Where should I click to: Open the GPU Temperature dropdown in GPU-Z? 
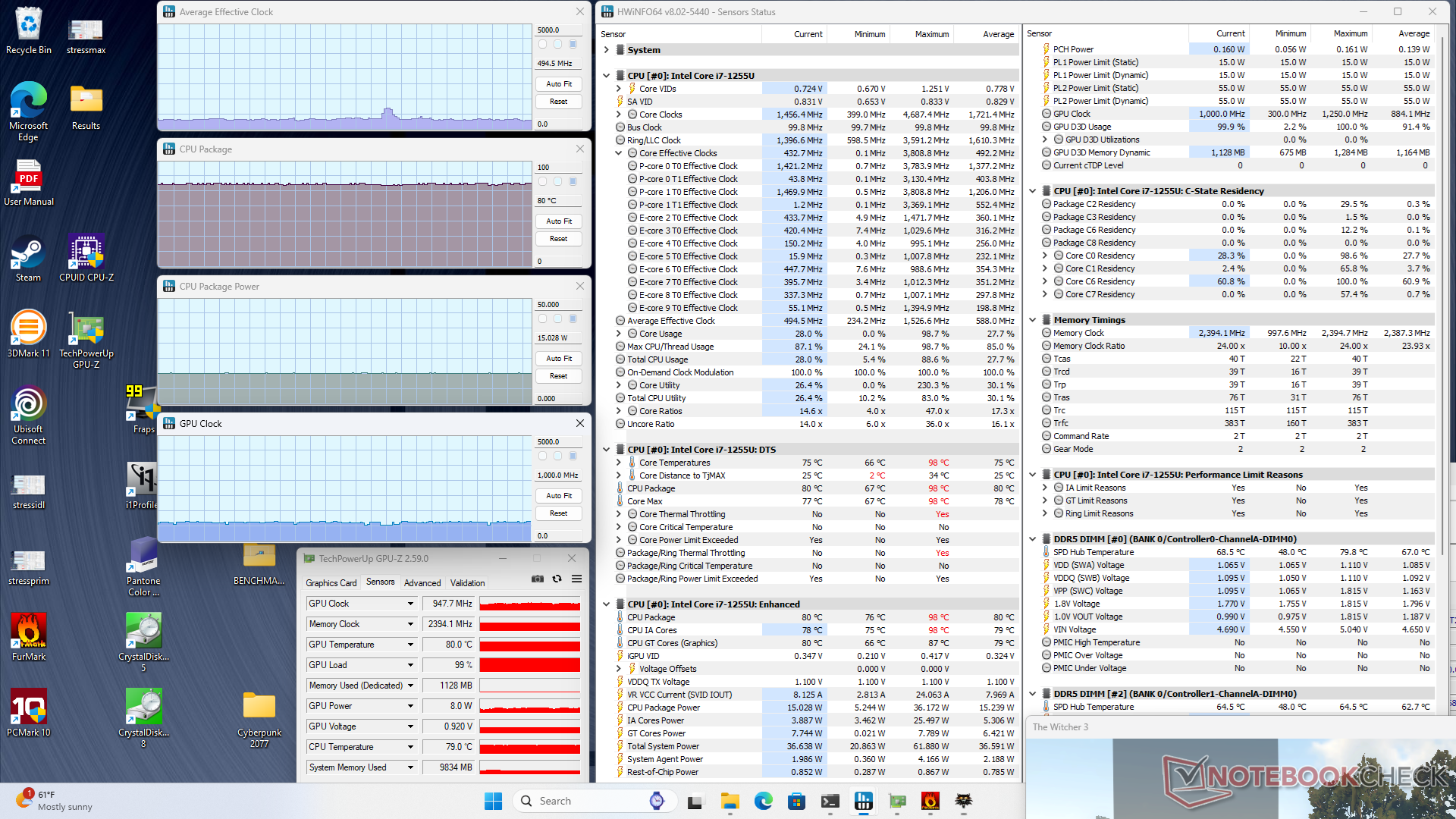pos(410,645)
